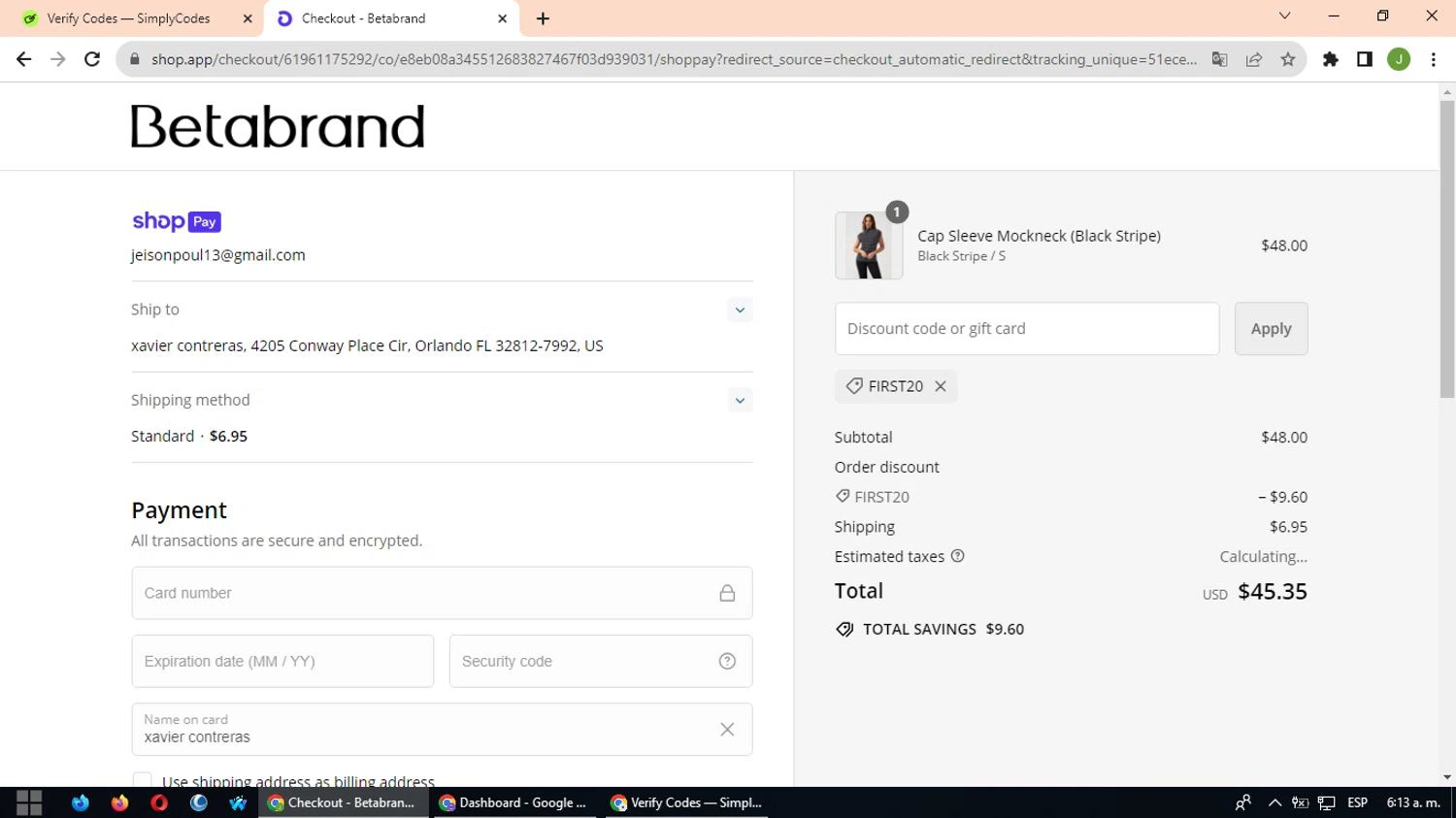This screenshot has height=818, width=1456.
Task: Expand the Shipping method section
Action: (740, 401)
